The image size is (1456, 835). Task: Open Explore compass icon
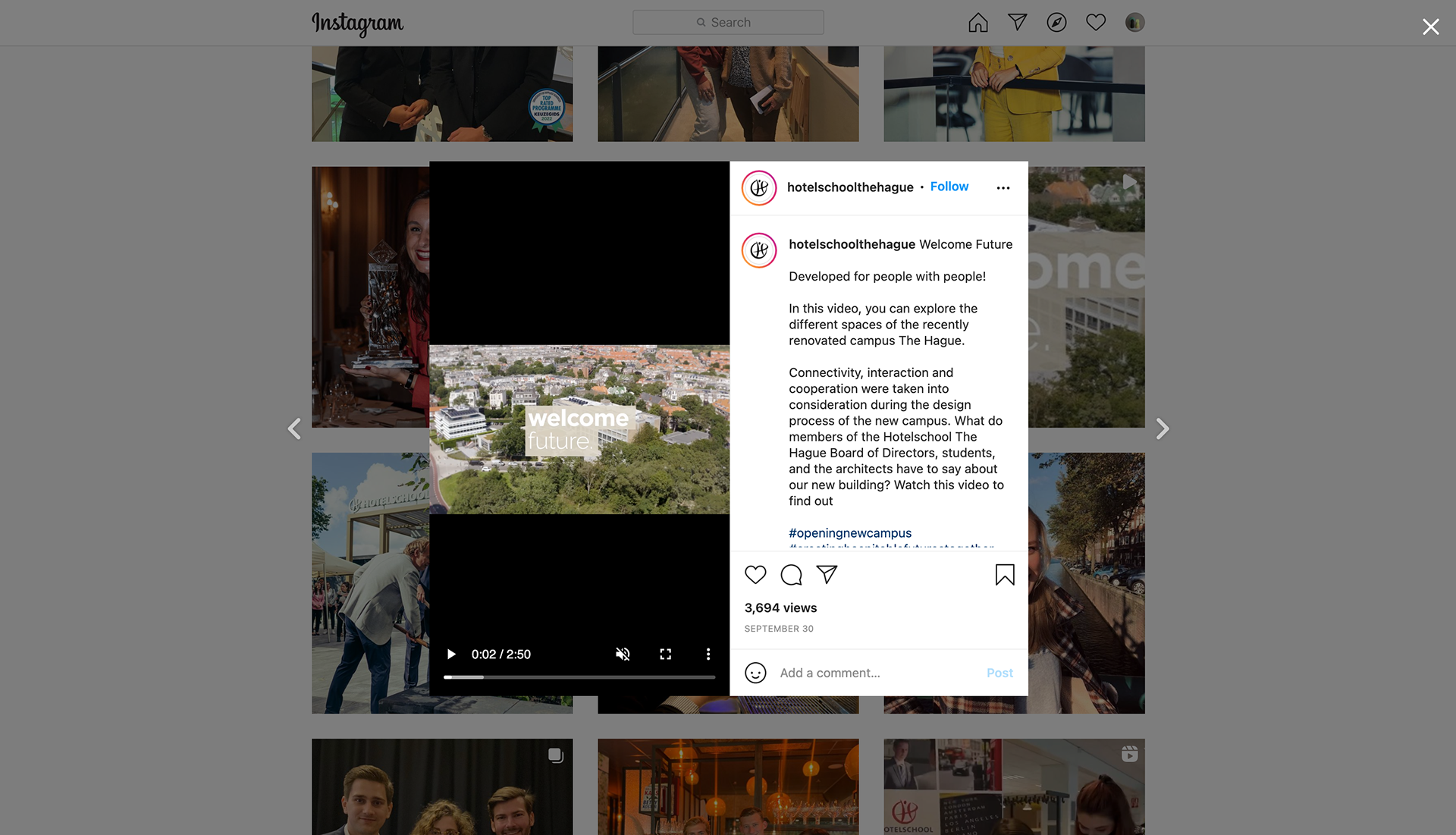pos(1056,23)
